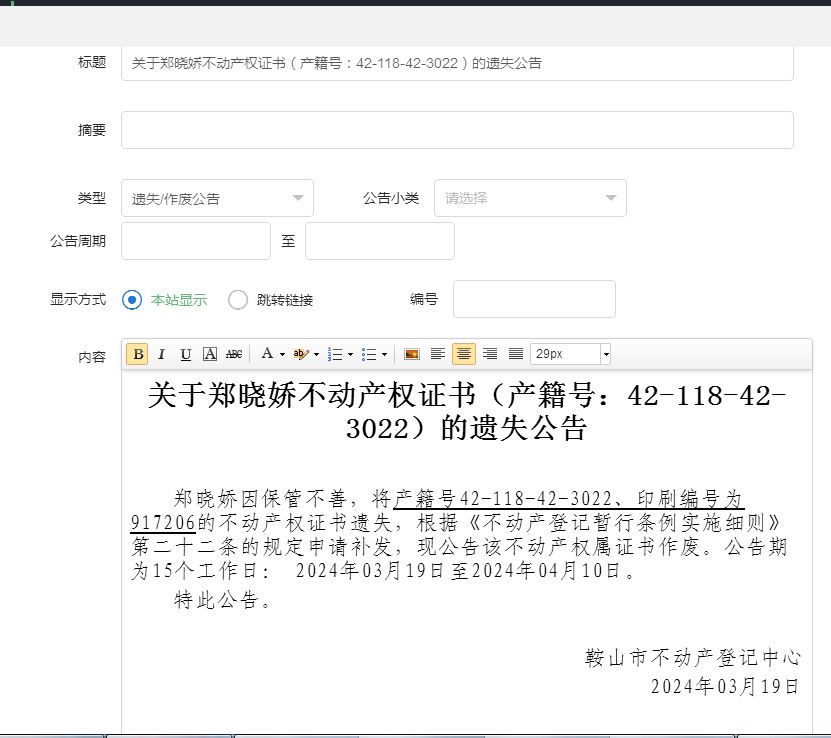Click 鞍山市不动产登记中心 signature text
The image size is (831, 738).
click(x=693, y=657)
